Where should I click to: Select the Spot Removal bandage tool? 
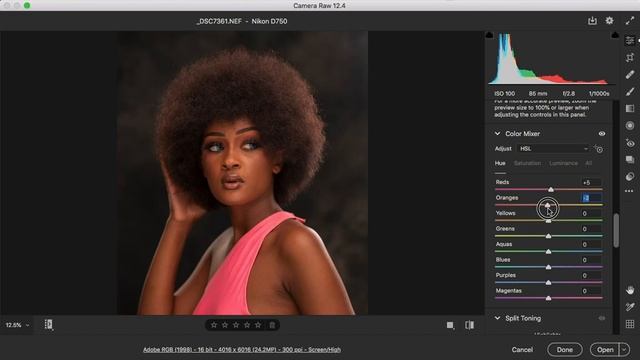click(x=630, y=74)
